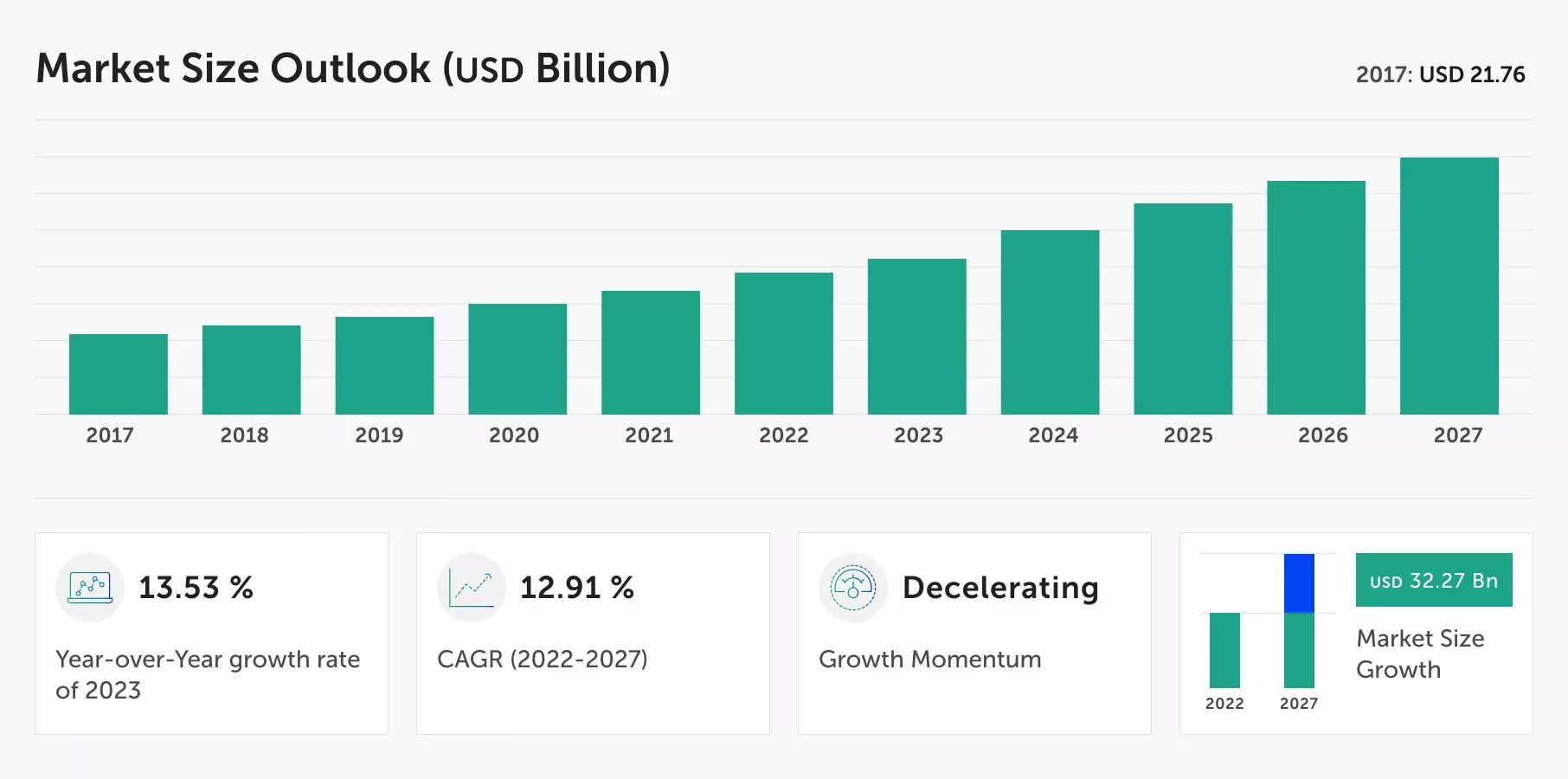This screenshot has height=779, width=1568.
Task: Select the 2019 bar in the chart
Action: (x=385, y=365)
